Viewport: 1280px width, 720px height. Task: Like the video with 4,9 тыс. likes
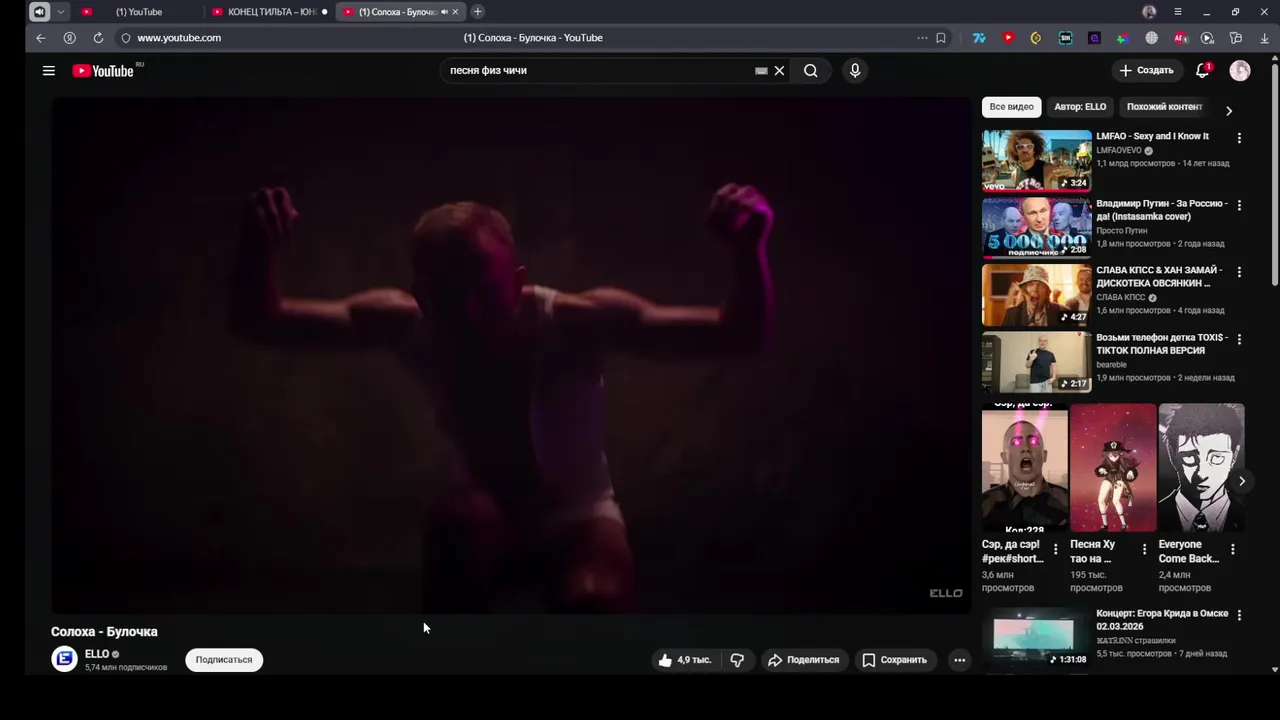[x=684, y=660]
